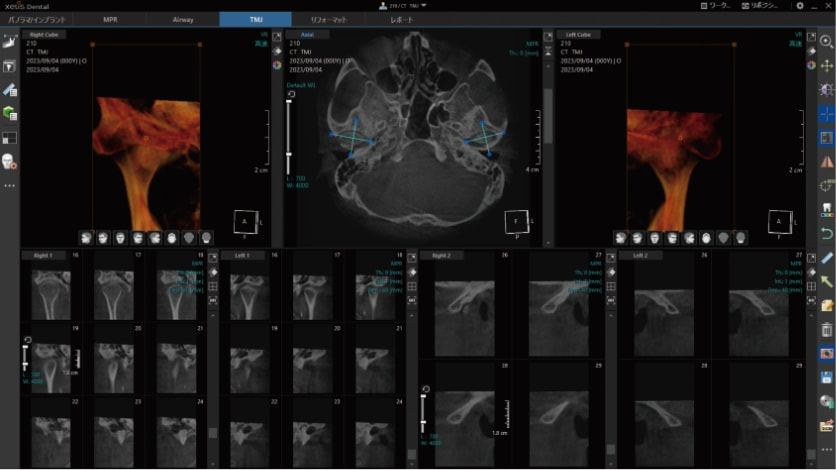Open the patient 210 CT TMJ dropdown
836x470 pixels.
pyautogui.click(x=404, y=6)
